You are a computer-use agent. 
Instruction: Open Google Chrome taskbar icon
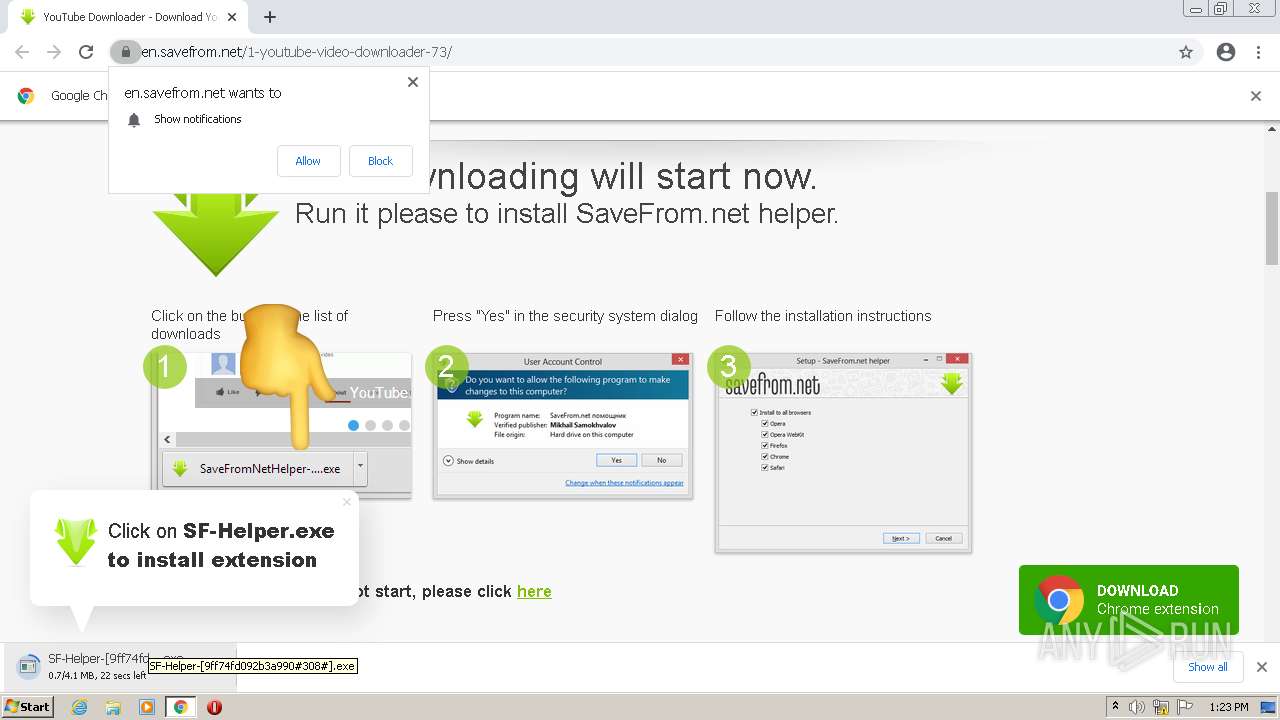pyautogui.click(x=181, y=707)
